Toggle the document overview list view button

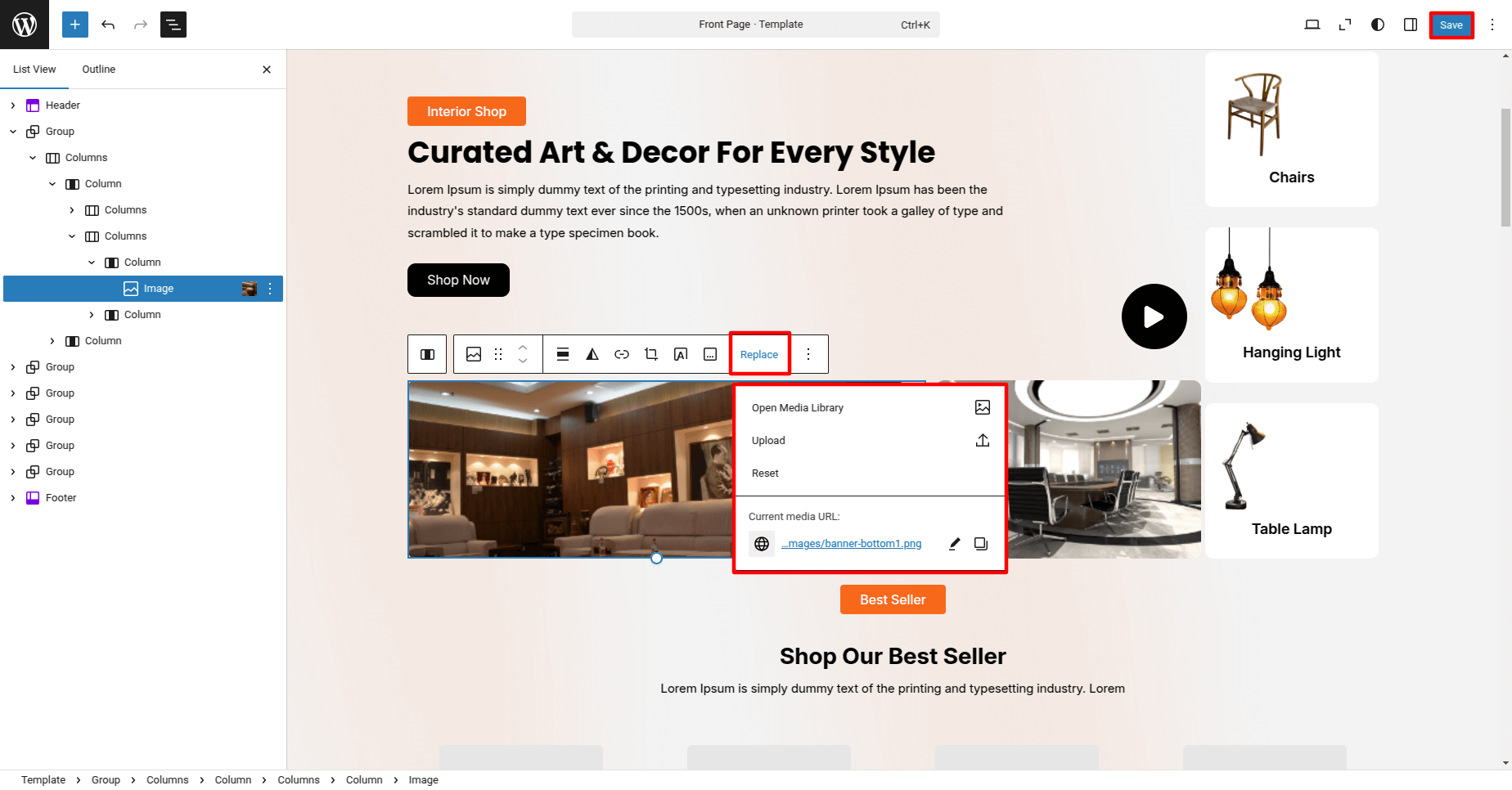tap(173, 25)
